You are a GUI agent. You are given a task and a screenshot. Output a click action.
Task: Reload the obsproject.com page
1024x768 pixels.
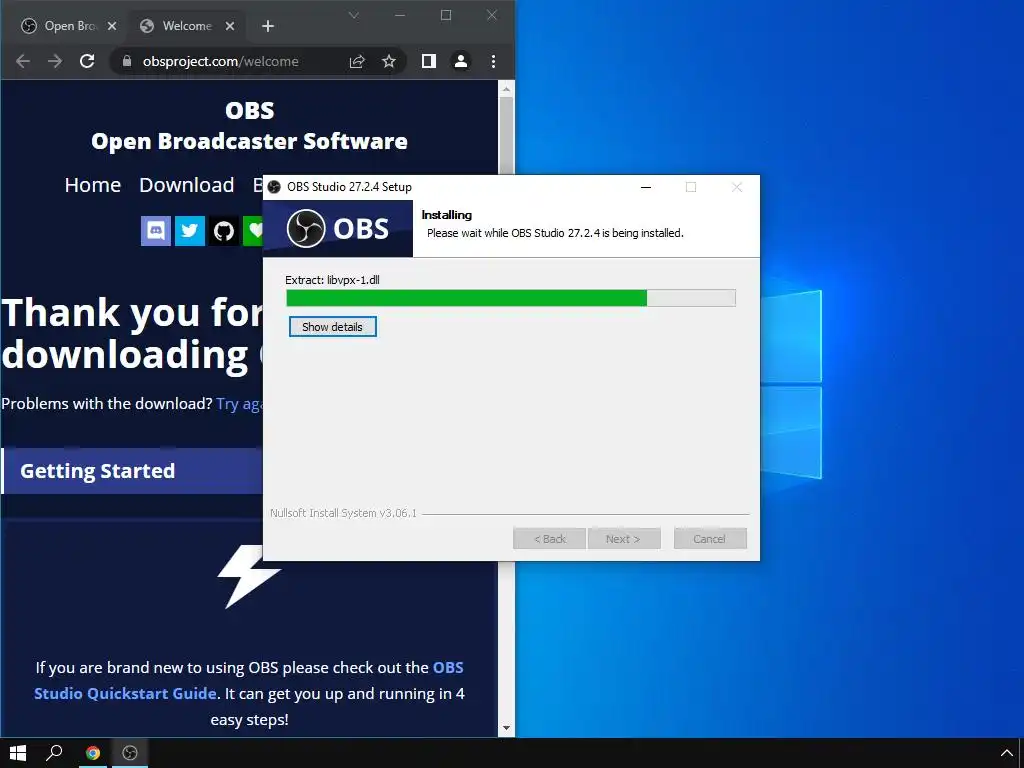pyautogui.click(x=87, y=61)
